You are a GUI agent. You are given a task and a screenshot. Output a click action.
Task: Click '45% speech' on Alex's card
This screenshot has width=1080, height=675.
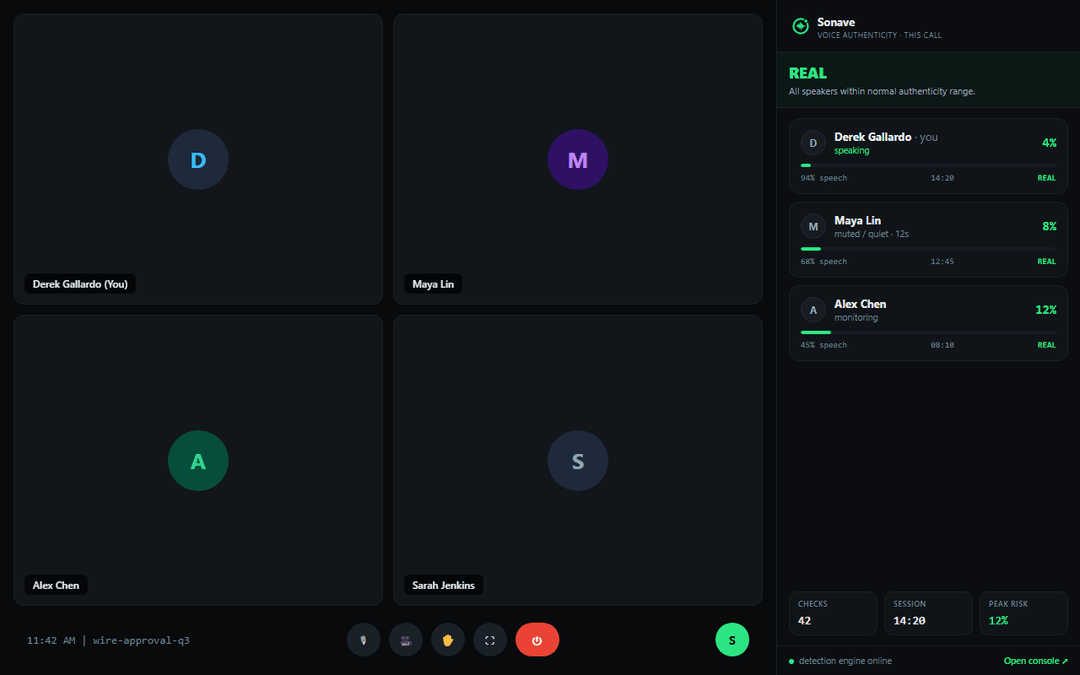824,344
